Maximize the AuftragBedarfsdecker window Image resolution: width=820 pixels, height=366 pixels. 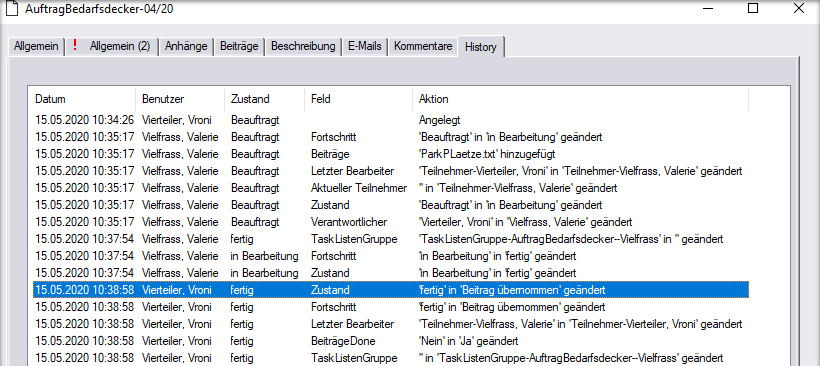[753, 8]
